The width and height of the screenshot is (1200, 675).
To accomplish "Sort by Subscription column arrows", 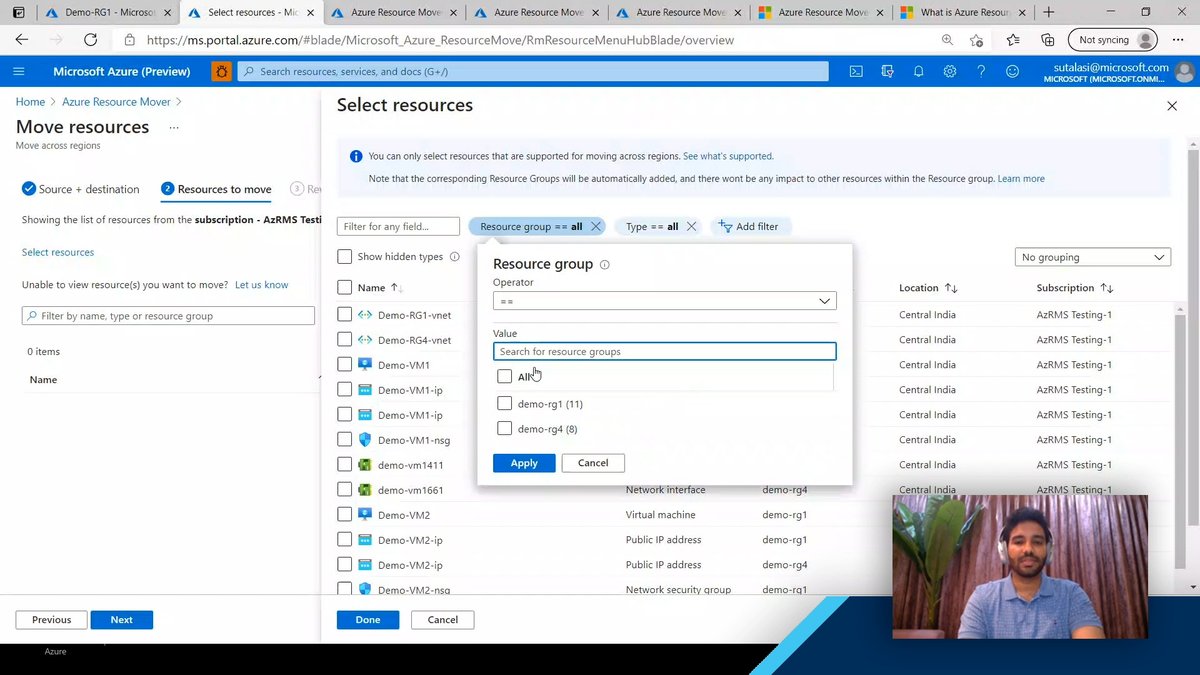I will (x=1106, y=288).
